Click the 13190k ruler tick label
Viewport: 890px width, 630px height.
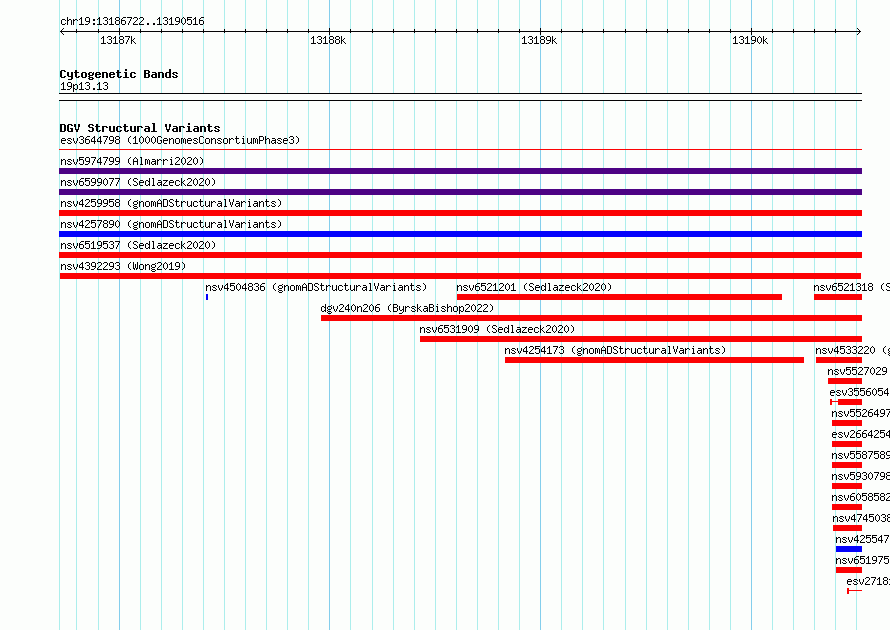point(750,40)
